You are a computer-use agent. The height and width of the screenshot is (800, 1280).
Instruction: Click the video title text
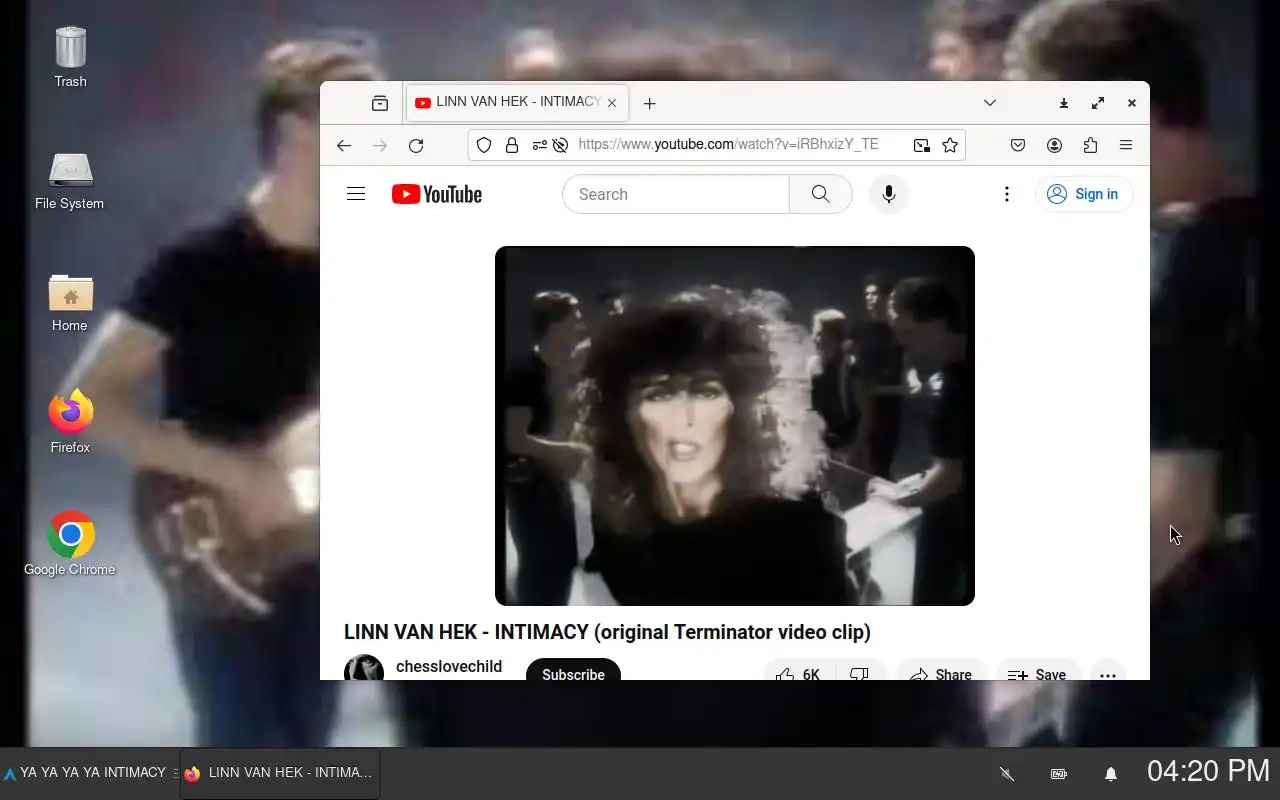click(x=607, y=632)
